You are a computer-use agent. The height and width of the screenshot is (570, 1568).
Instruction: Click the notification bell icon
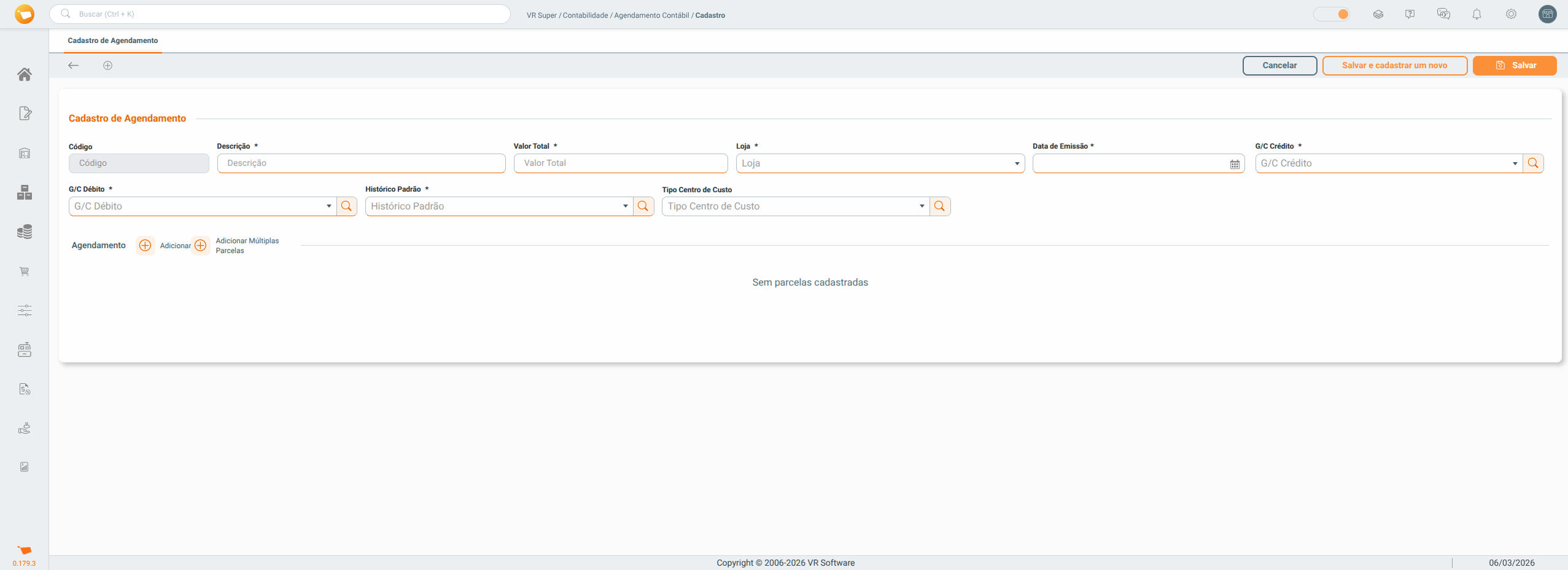1477,14
